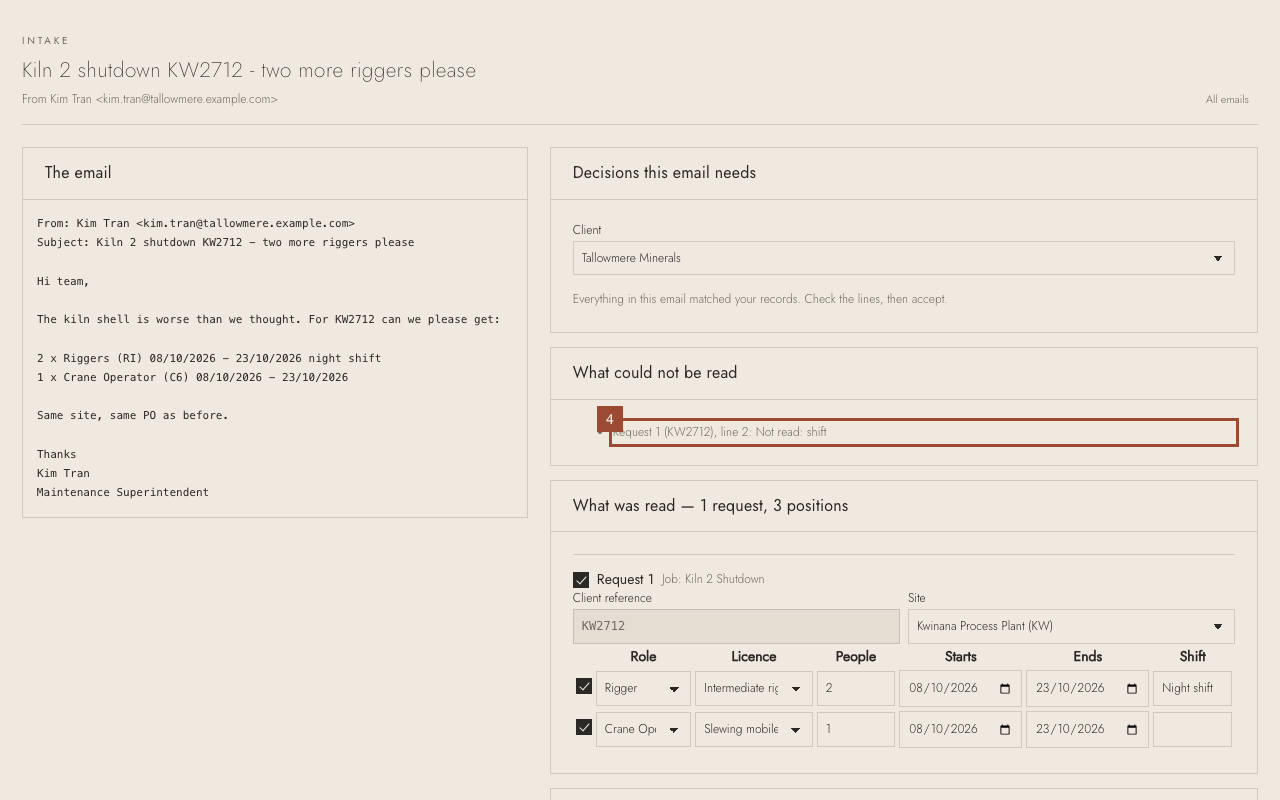Click the email line '1 x Crane Operator (C6)'
The width and height of the screenshot is (1280, 800).
pos(192,377)
